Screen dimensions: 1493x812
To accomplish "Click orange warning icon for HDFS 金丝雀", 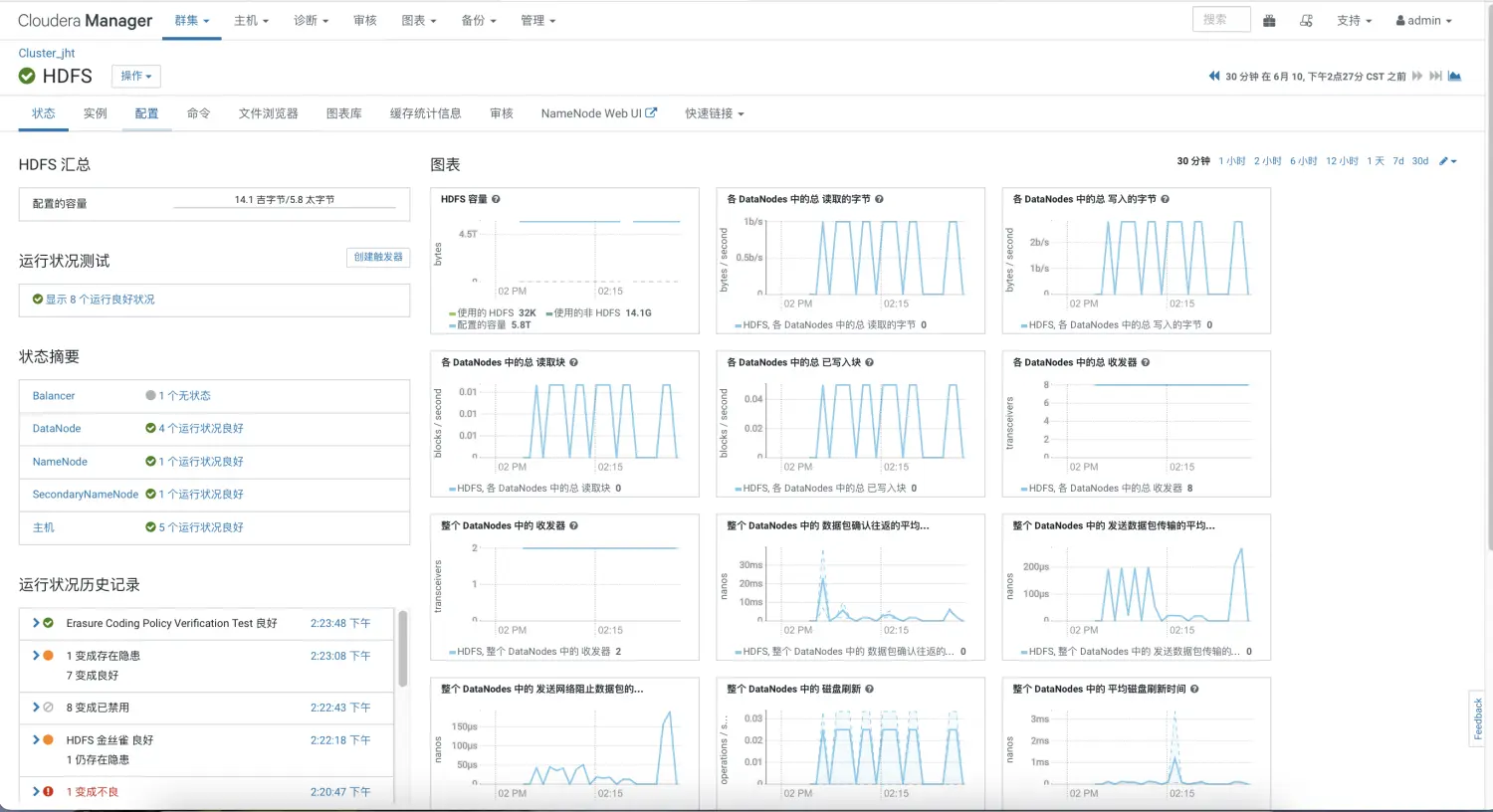I will 48,739.
